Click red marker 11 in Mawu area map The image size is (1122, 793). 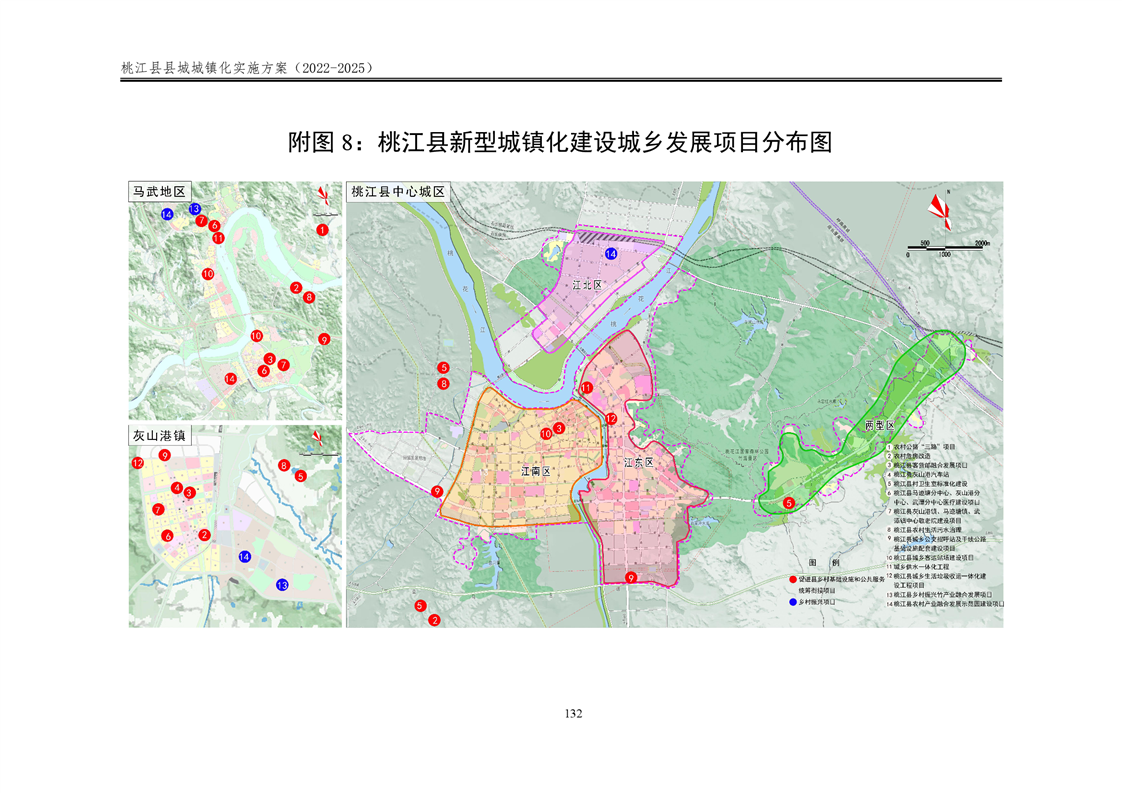[218, 238]
